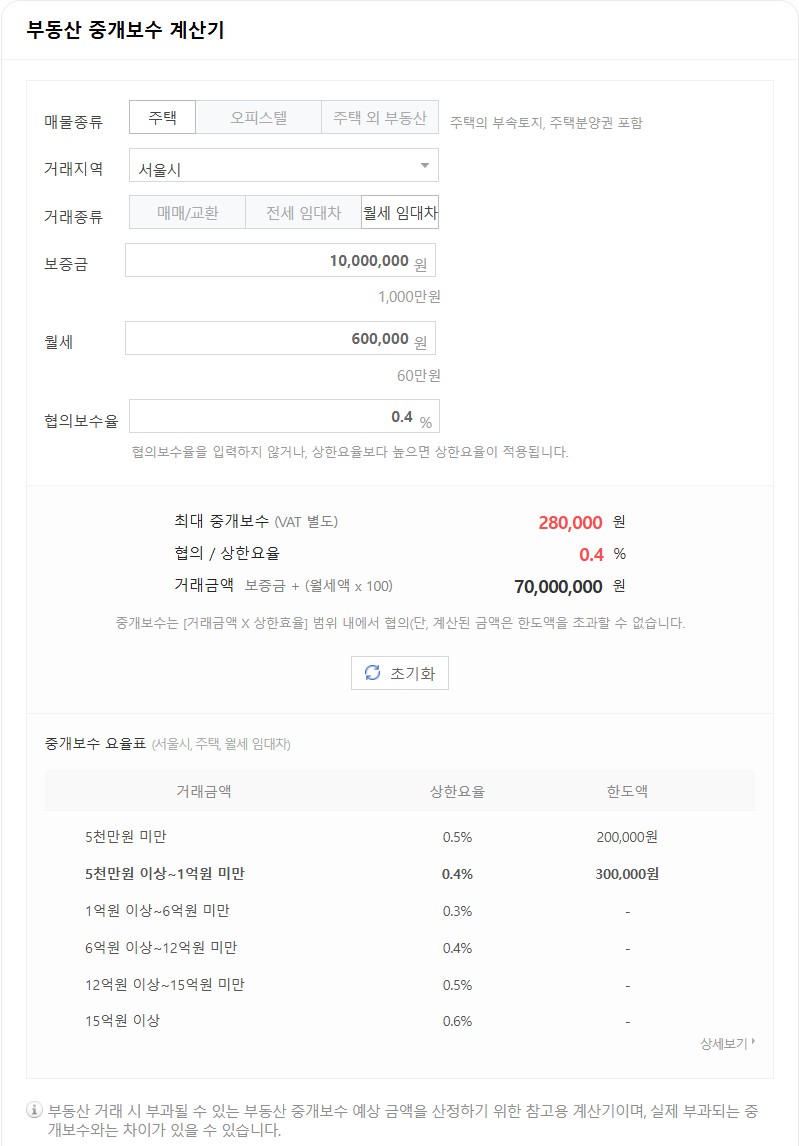The height and width of the screenshot is (1146, 799).
Task: Click the dropdown arrow on the 서울시 selector
Action: (425, 164)
